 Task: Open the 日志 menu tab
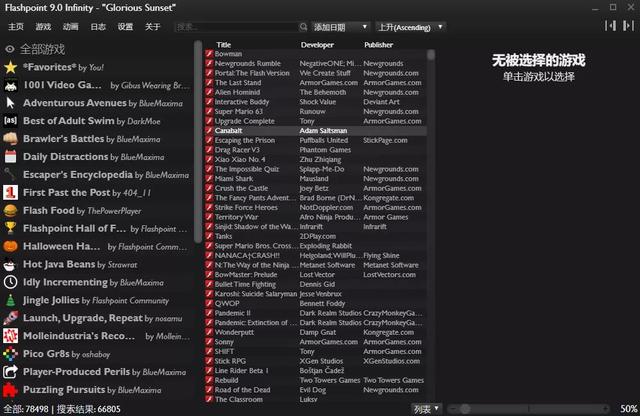click(98, 27)
